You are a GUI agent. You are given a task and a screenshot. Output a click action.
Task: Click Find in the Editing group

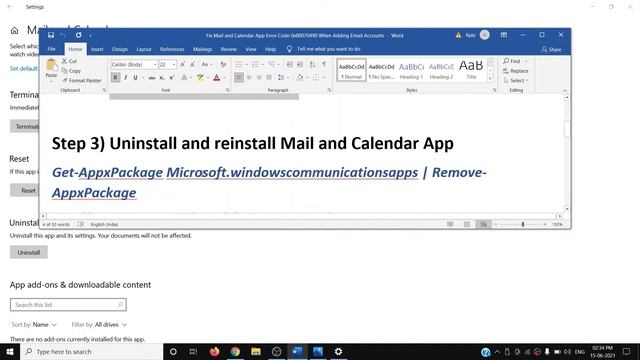click(x=512, y=61)
